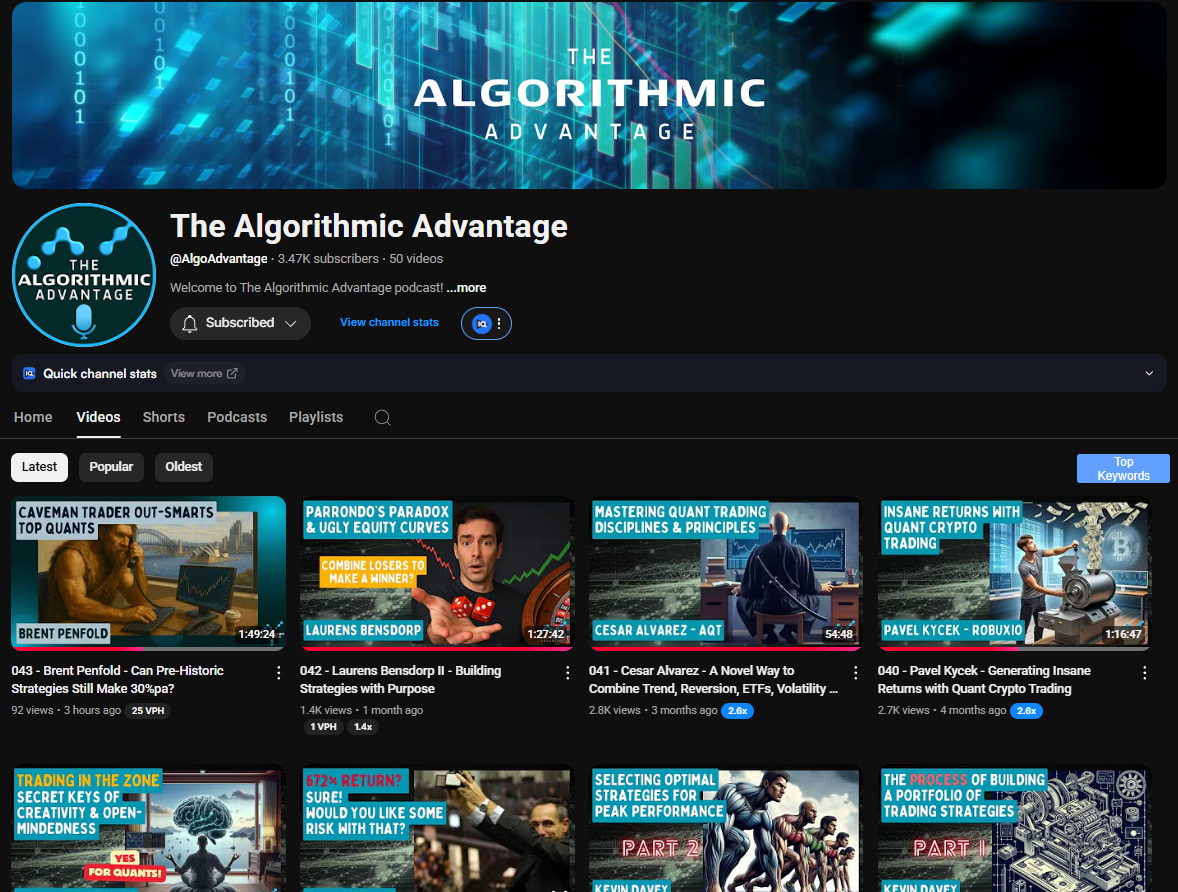
Task: Click the 1 VPH badge
Action: [324, 727]
